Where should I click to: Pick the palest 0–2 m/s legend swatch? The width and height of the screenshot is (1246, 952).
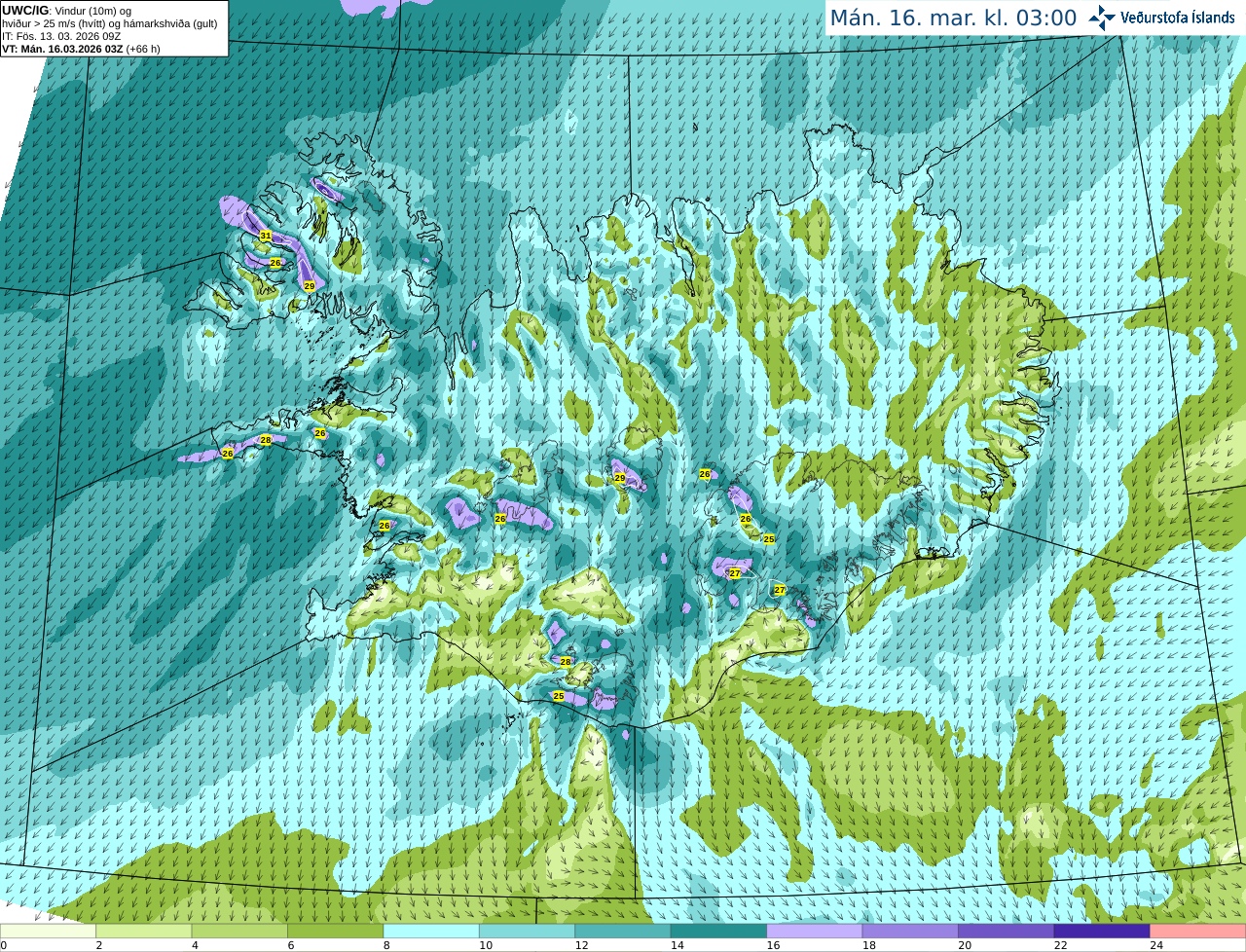pos(49,932)
